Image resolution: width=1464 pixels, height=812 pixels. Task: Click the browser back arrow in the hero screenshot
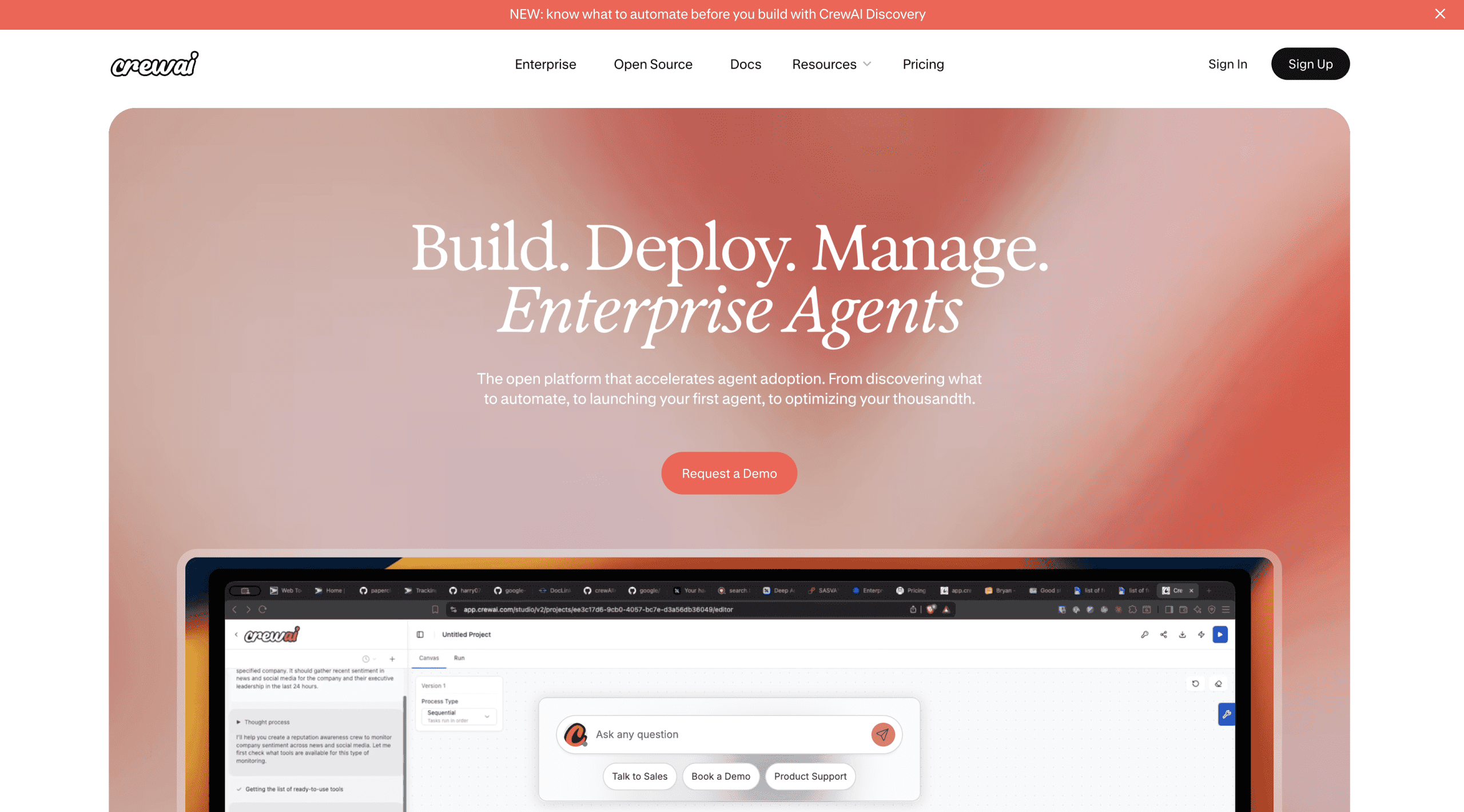click(234, 610)
